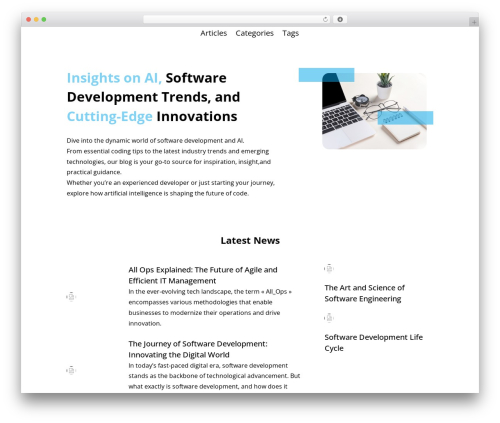Image resolution: width=500 pixels, height=423 pixels.
Task: Click 'In the ever-evolving tech landscape' excerpt
Action: [210, 307]
